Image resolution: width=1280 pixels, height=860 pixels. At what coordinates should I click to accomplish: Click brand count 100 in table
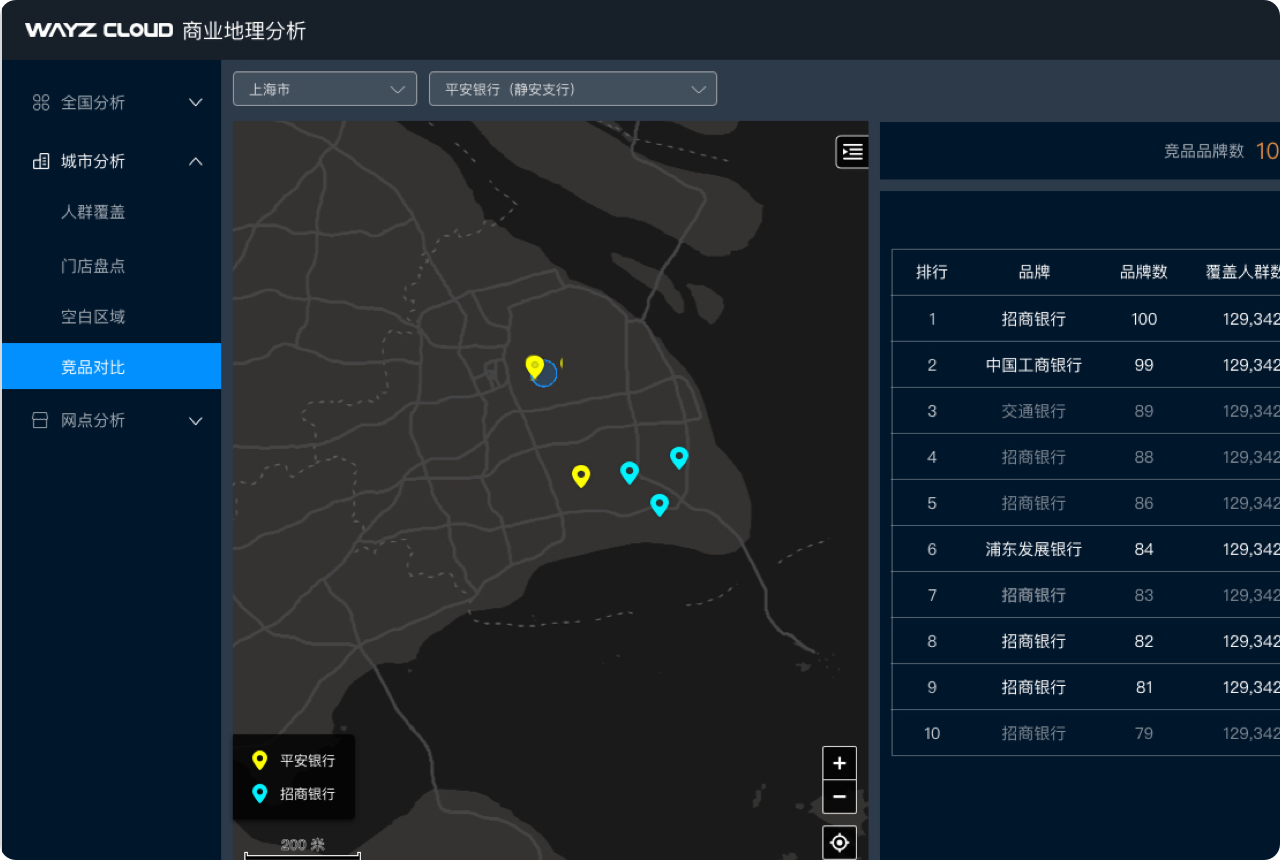(x=1144, y=319)
